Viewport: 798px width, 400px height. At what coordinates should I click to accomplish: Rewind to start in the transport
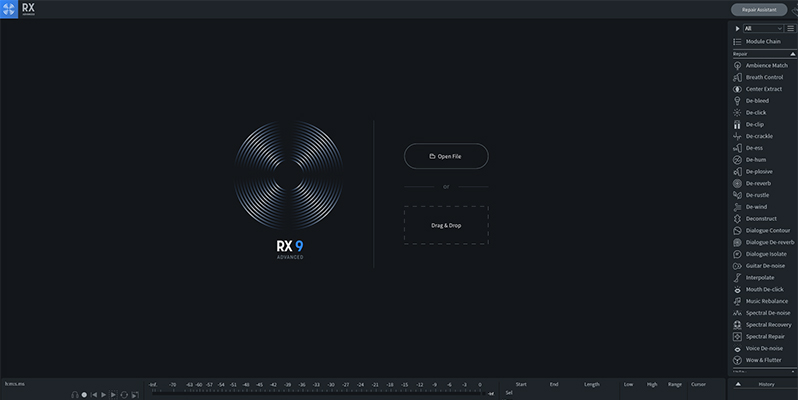[94, 395]
